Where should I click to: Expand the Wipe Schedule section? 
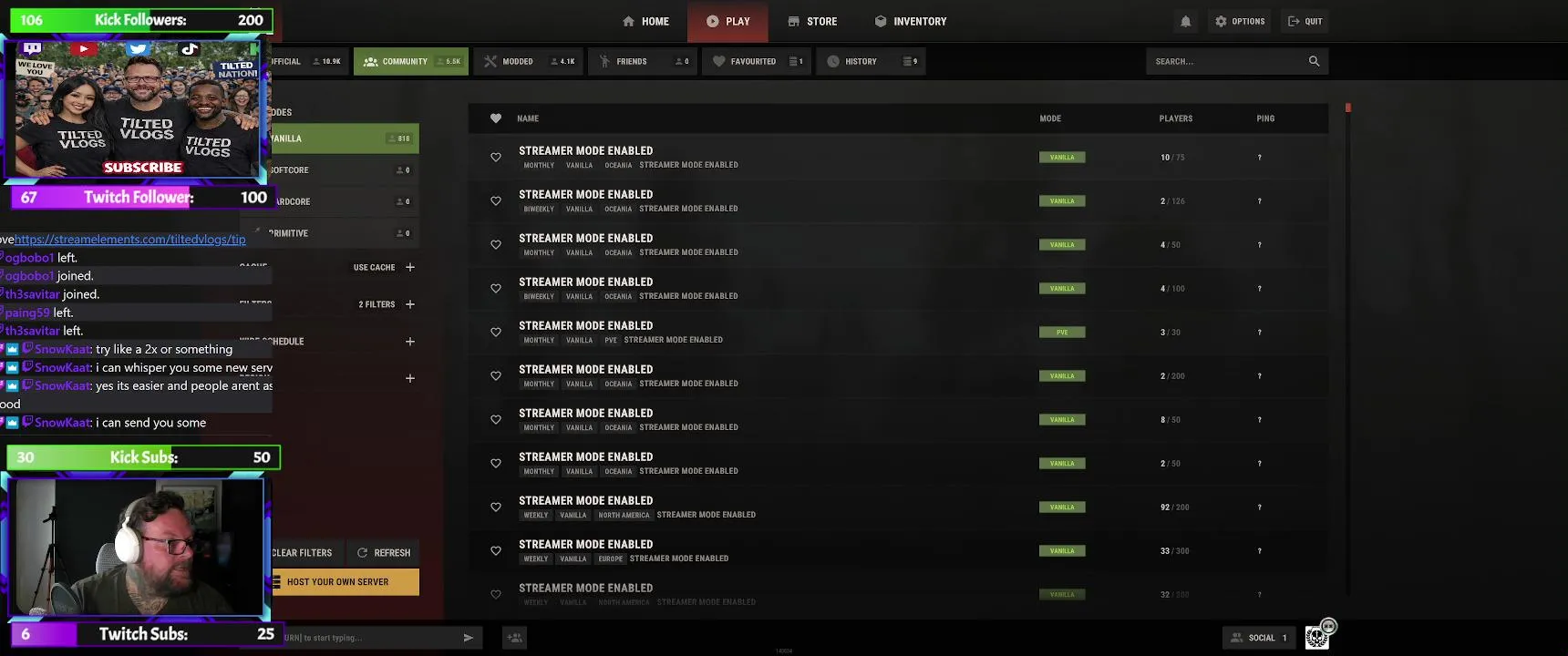[410, 342]
